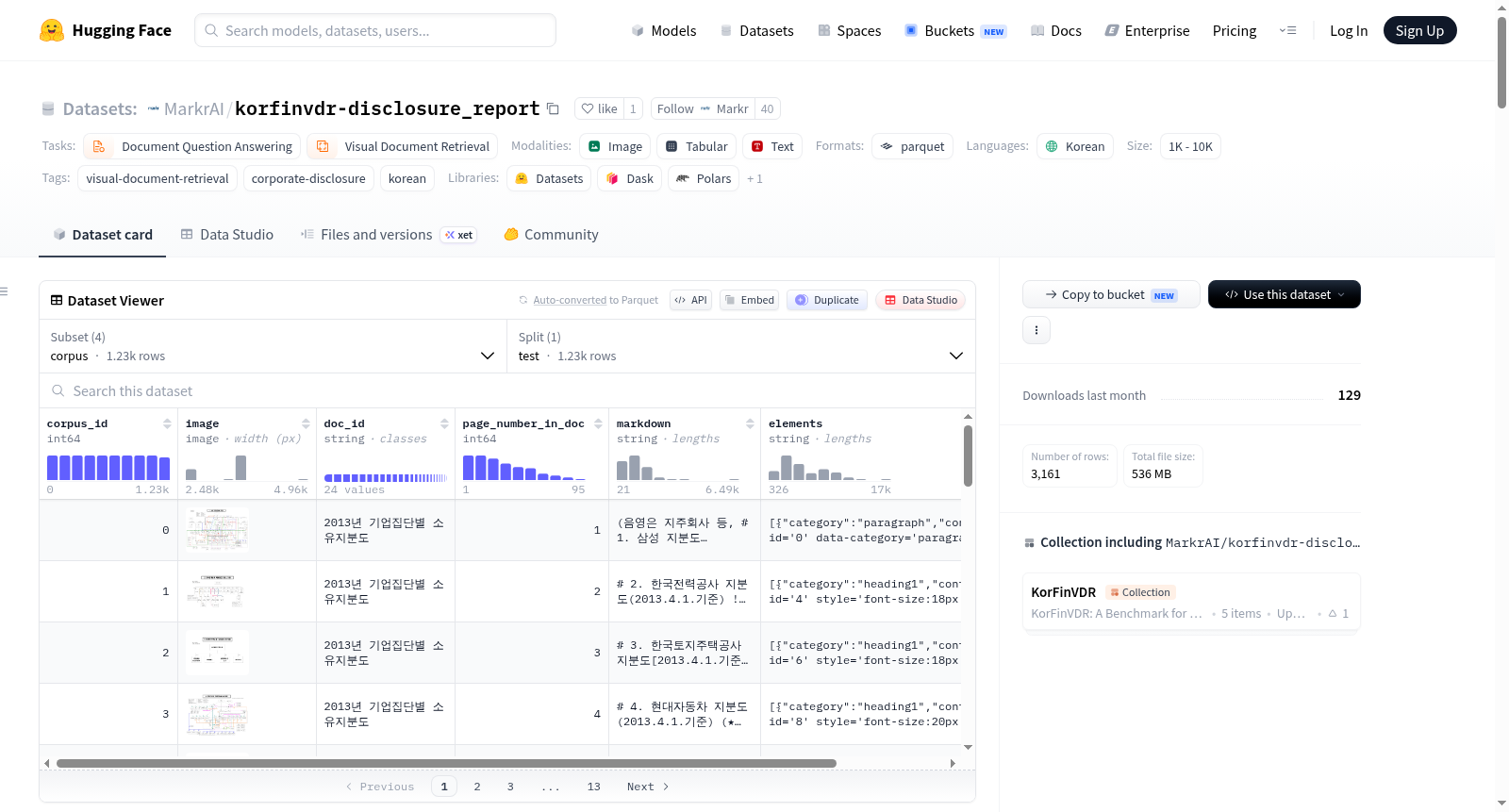This screenshot has width=1509, height=812.
Task: Open the image thumbnail in row 0
Action: coord(218,530)
